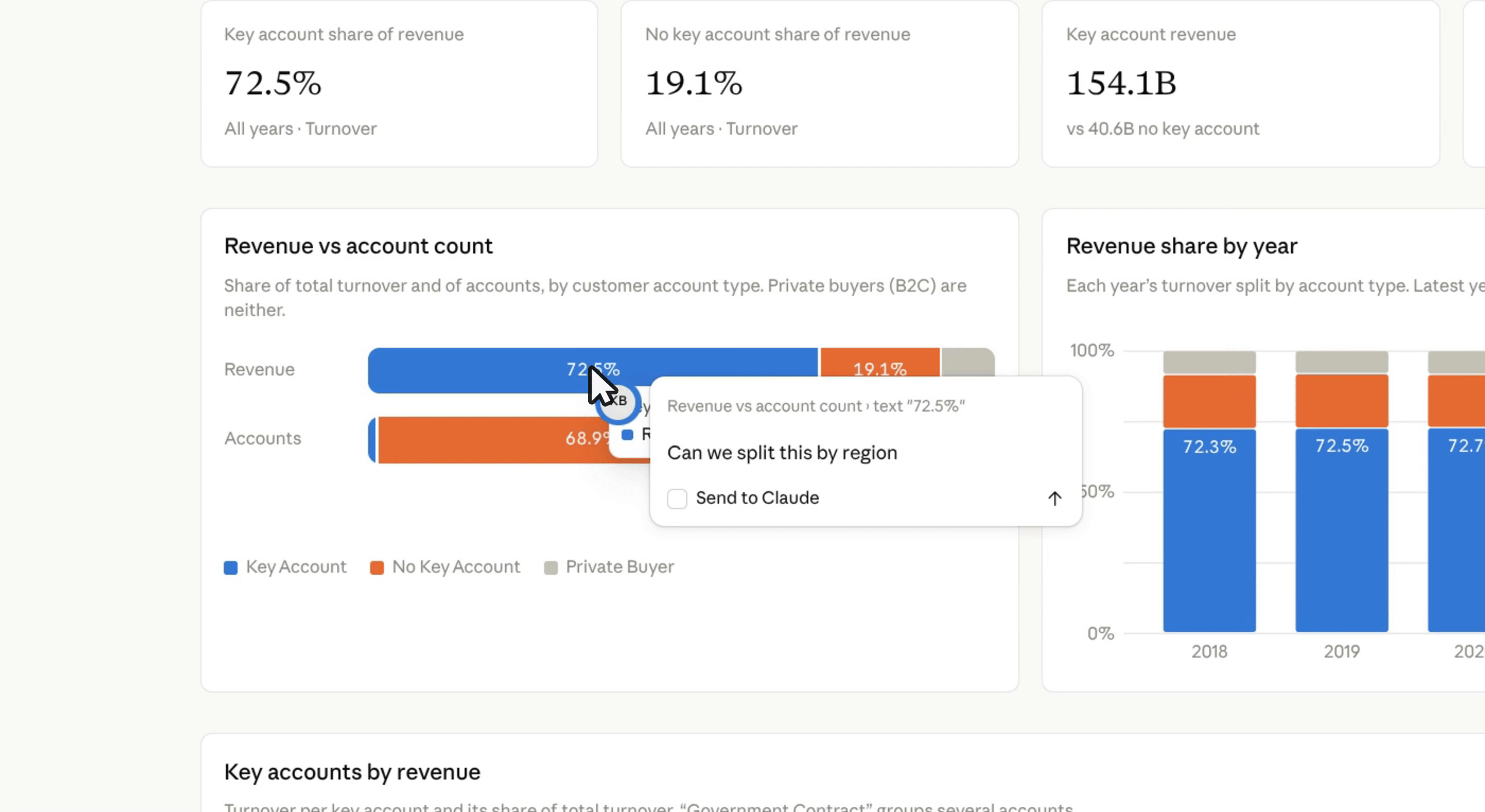Image resolution: width=1485 pixels, height=812 pixels.
Task: Open the No key account share card
Action: point(820,83)
